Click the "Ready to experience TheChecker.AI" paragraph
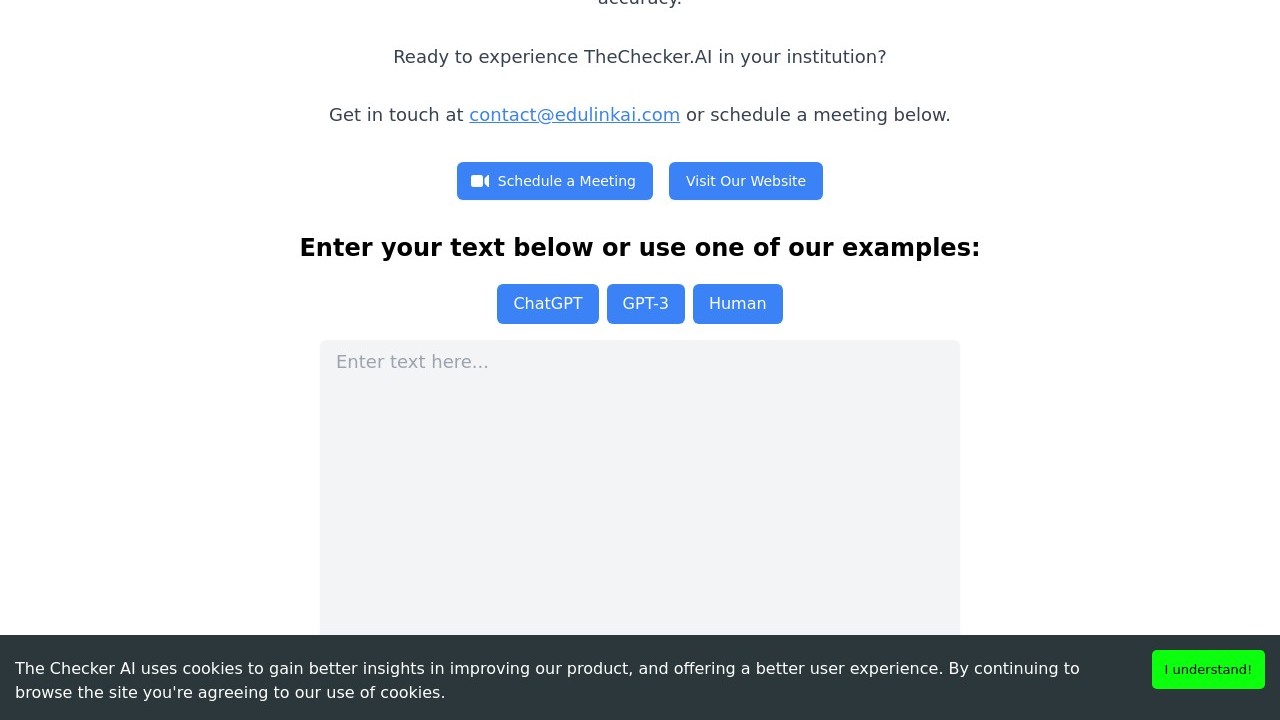Image resolution: width=1280 pixels, height=720 pixels. (x=640, y=57)
